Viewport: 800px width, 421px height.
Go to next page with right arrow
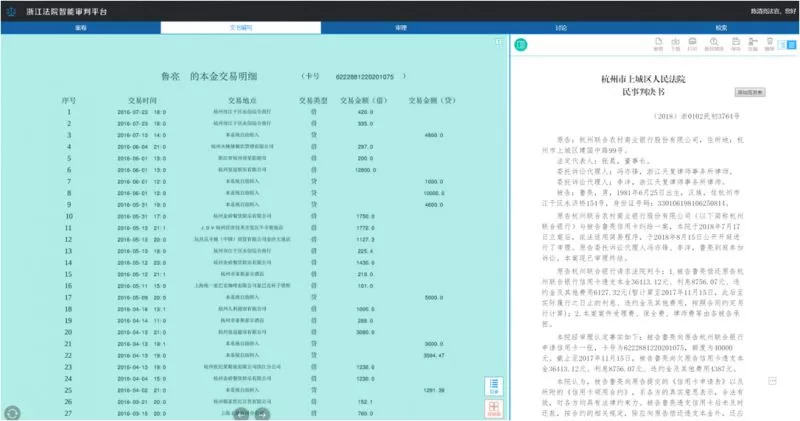click(262, 414)
